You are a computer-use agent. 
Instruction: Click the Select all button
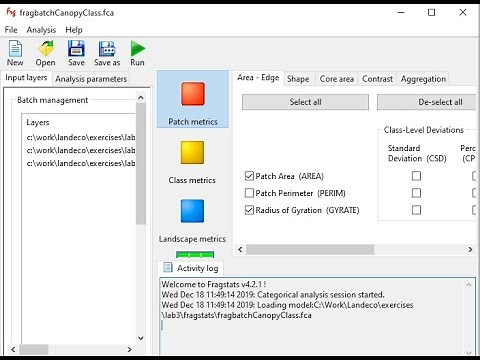pyautogui.click(x=305, y=102)
